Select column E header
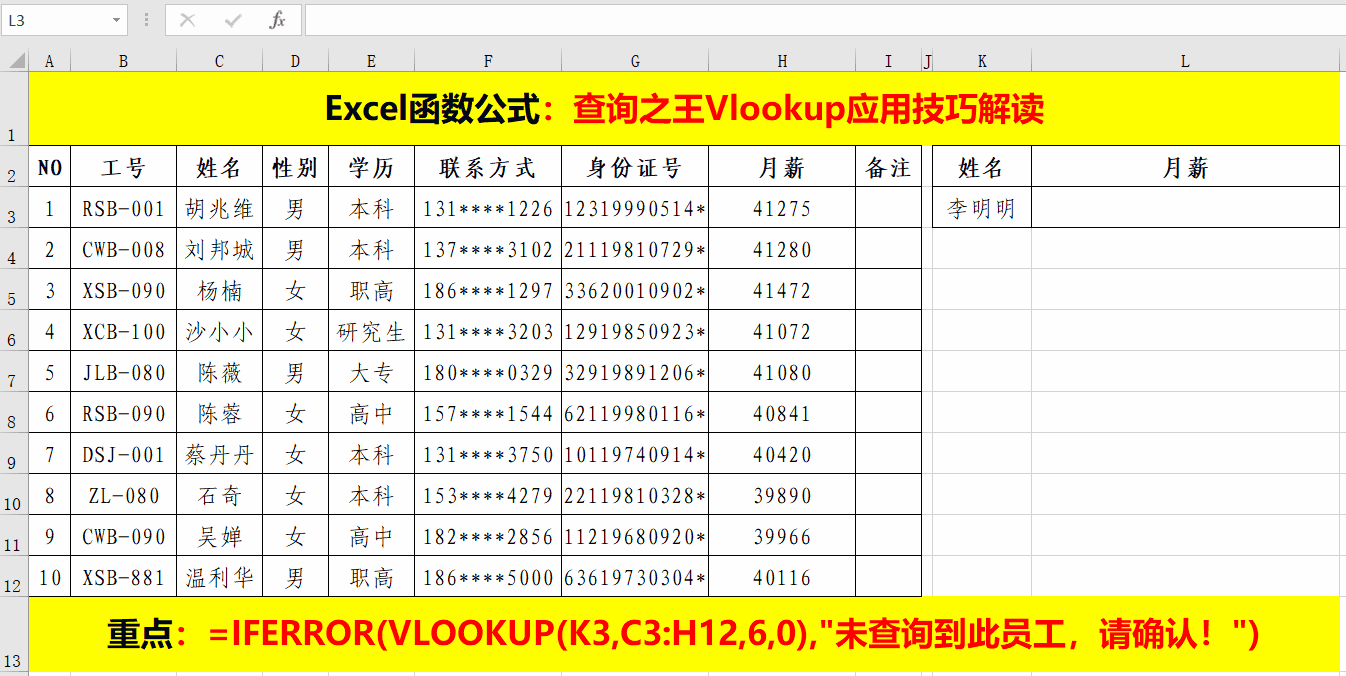 [371, 61]
